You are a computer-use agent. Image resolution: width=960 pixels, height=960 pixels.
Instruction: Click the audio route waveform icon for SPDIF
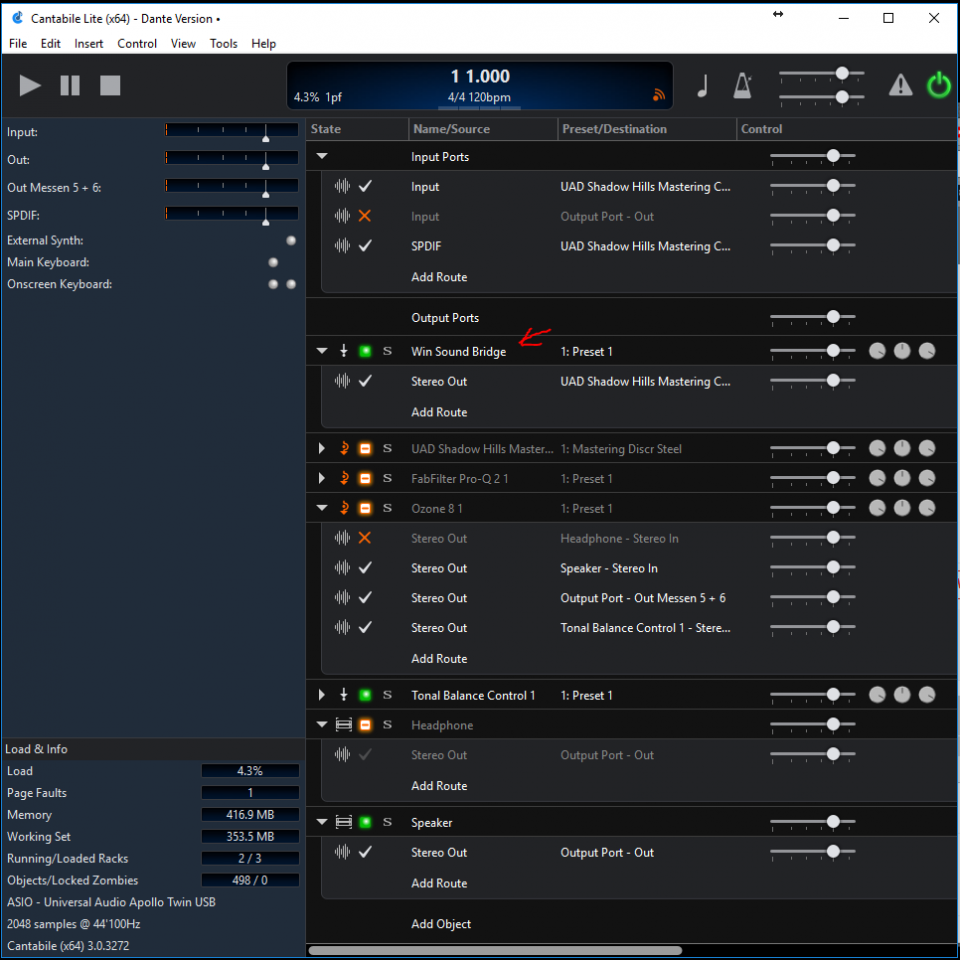pyautogui.click(x=342, y=246)
